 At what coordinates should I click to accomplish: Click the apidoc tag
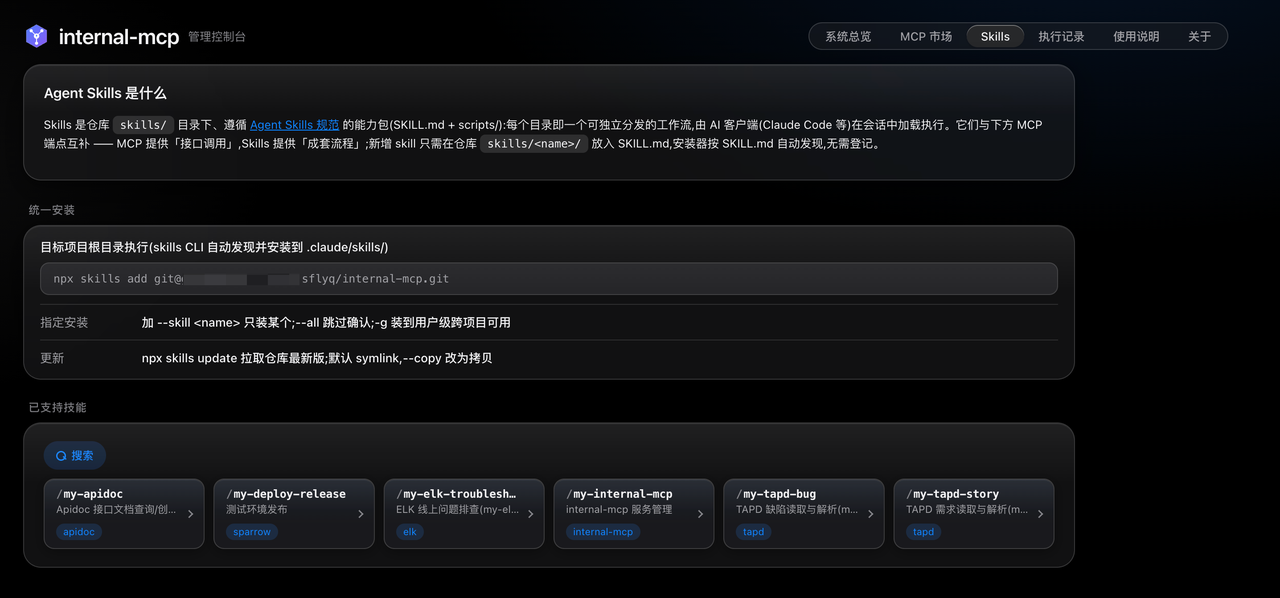pos(79,532)
